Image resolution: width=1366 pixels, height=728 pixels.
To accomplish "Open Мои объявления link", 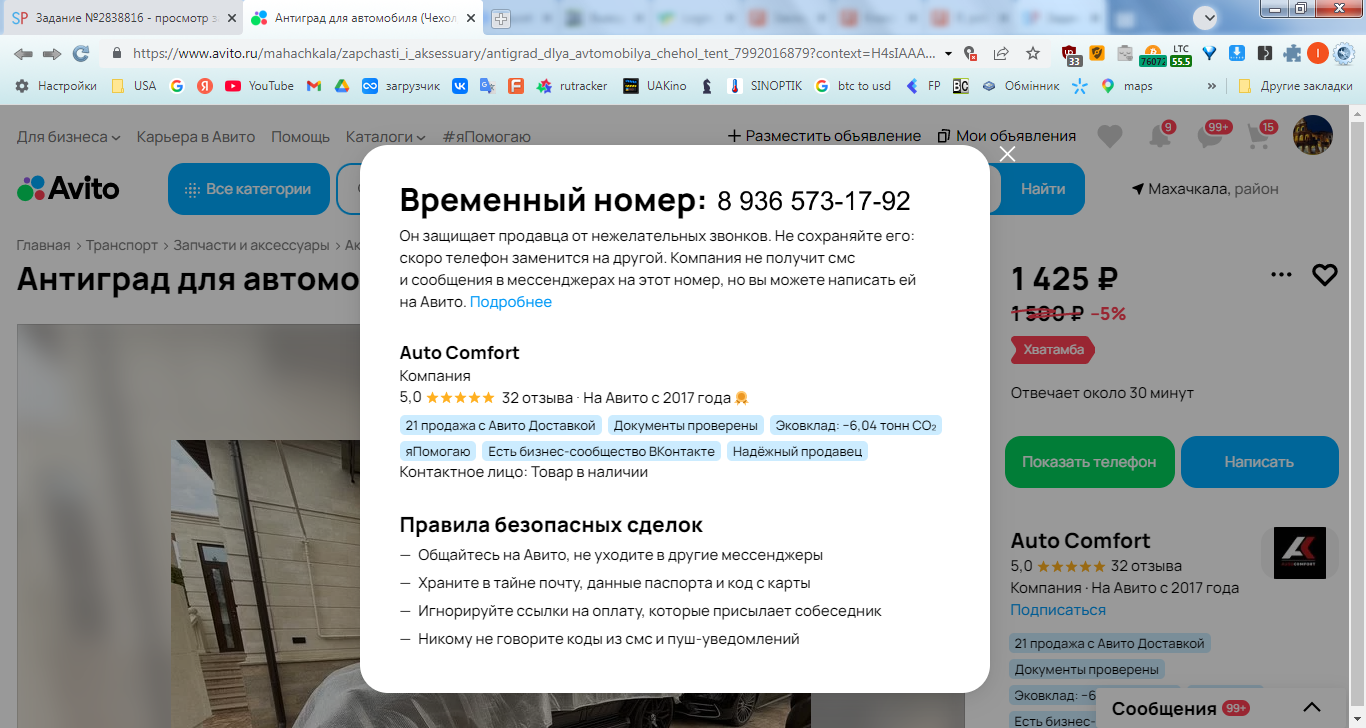I will point(1006,136).
